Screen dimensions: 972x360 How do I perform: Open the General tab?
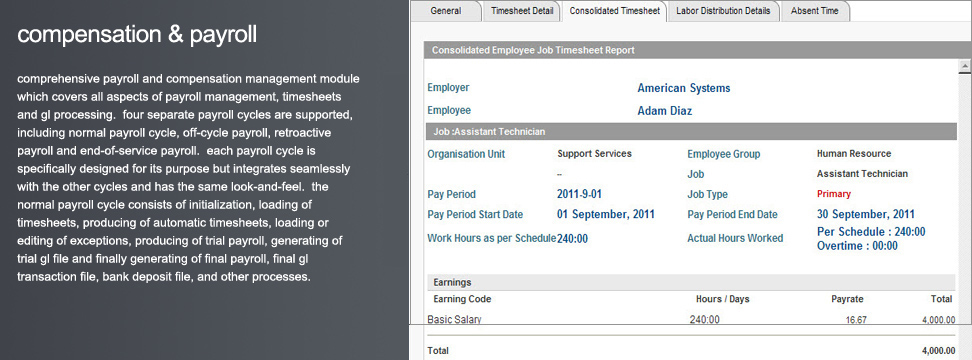(x=445, y=11)
